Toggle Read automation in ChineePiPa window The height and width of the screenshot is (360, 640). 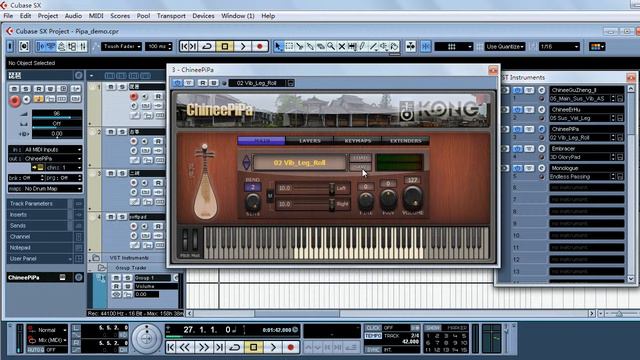203,83
